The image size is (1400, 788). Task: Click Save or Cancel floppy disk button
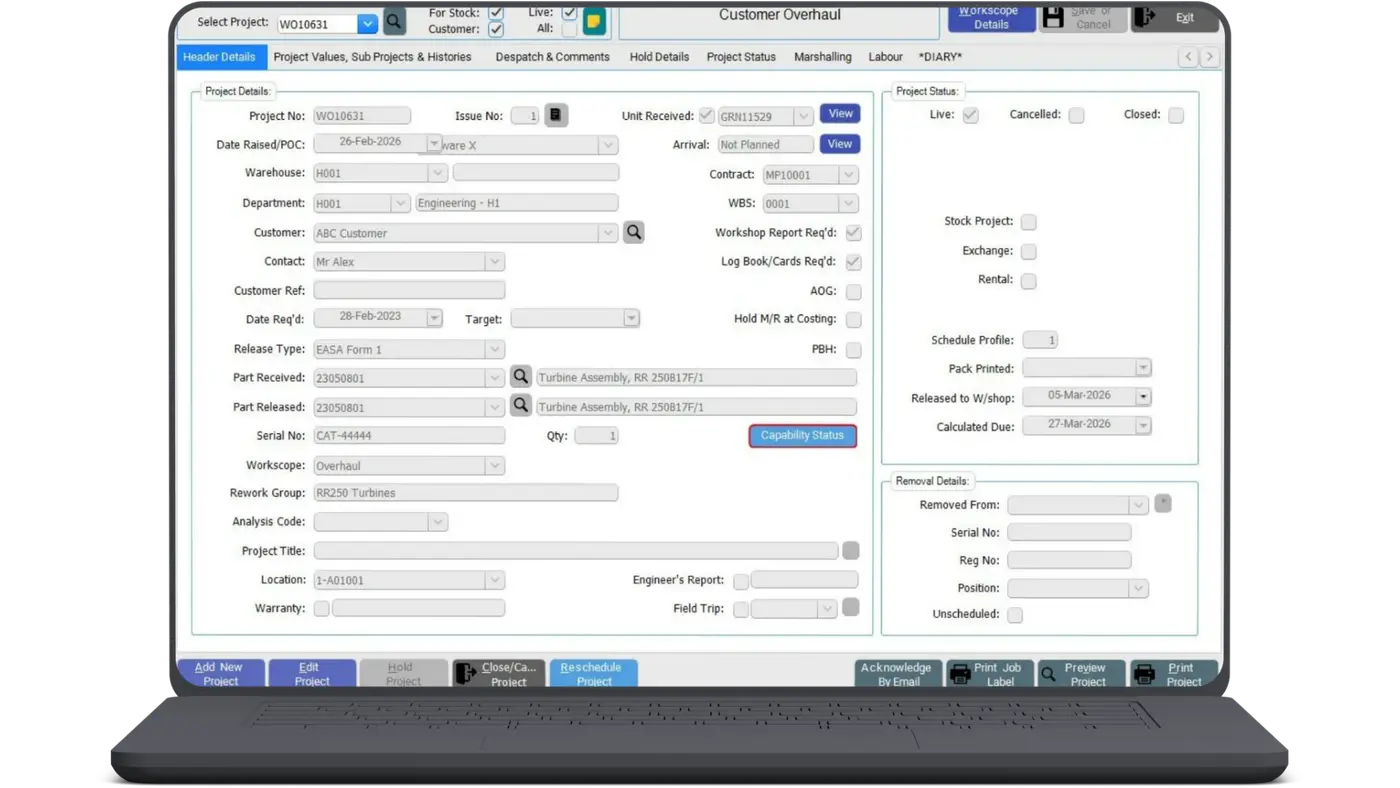1083,18
